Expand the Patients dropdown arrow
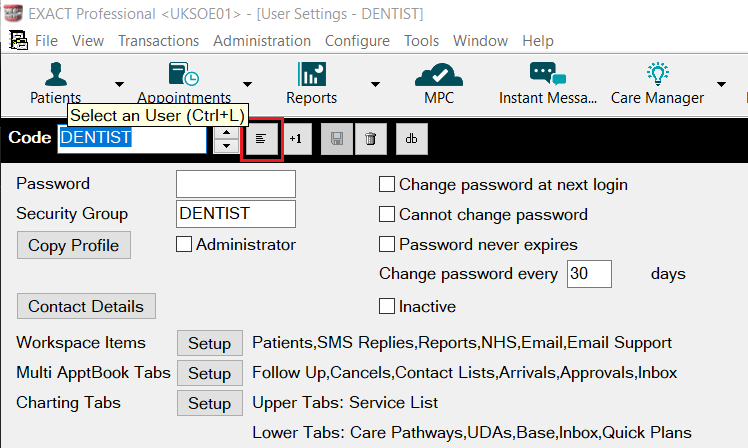748x448 pixels. [x=119, y=84]
